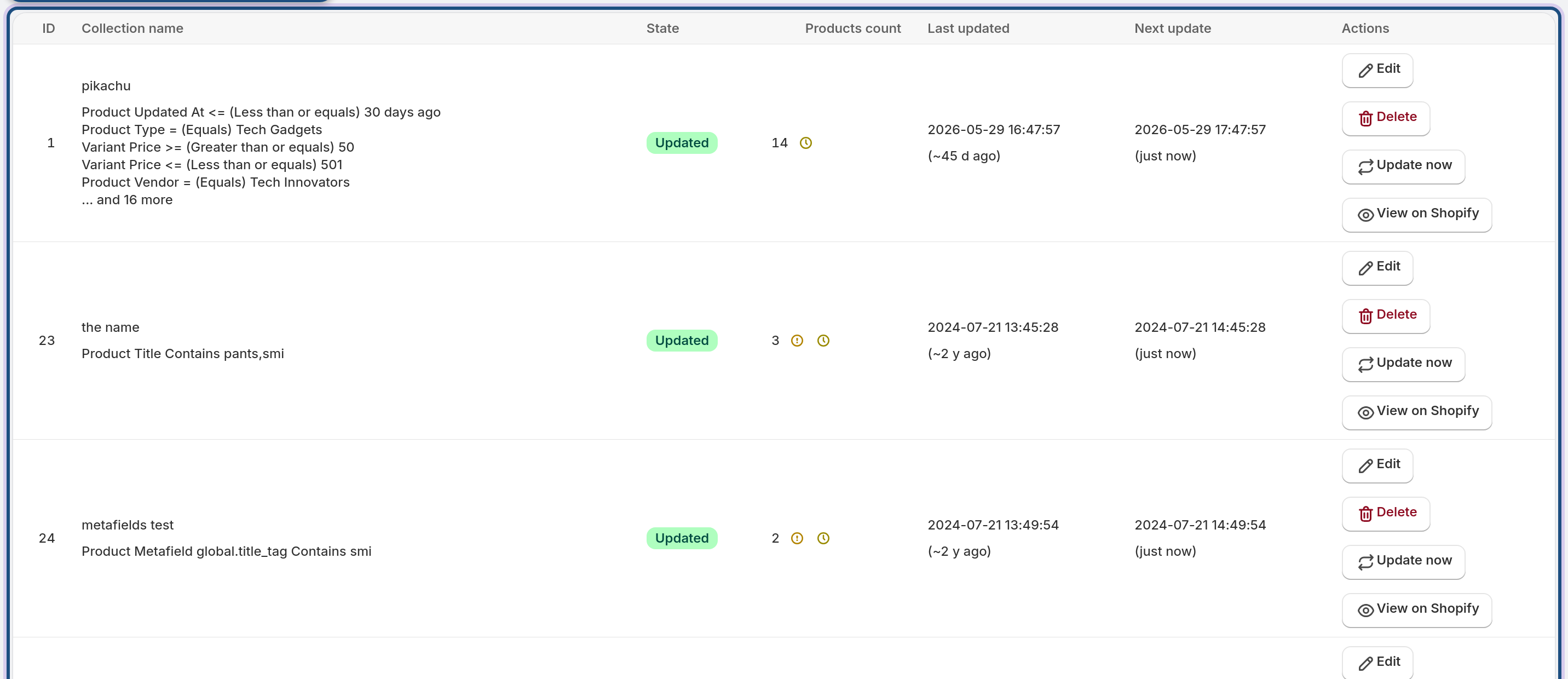Edit the pikachu collection

[x=1377, y=70]
